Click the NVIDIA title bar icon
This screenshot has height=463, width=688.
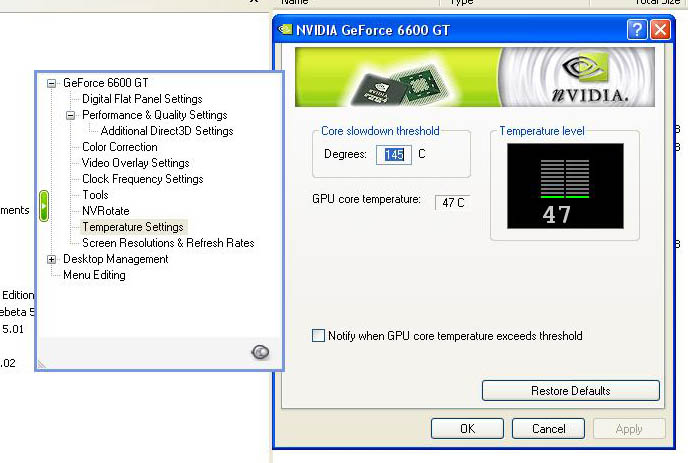coord(285,30)
